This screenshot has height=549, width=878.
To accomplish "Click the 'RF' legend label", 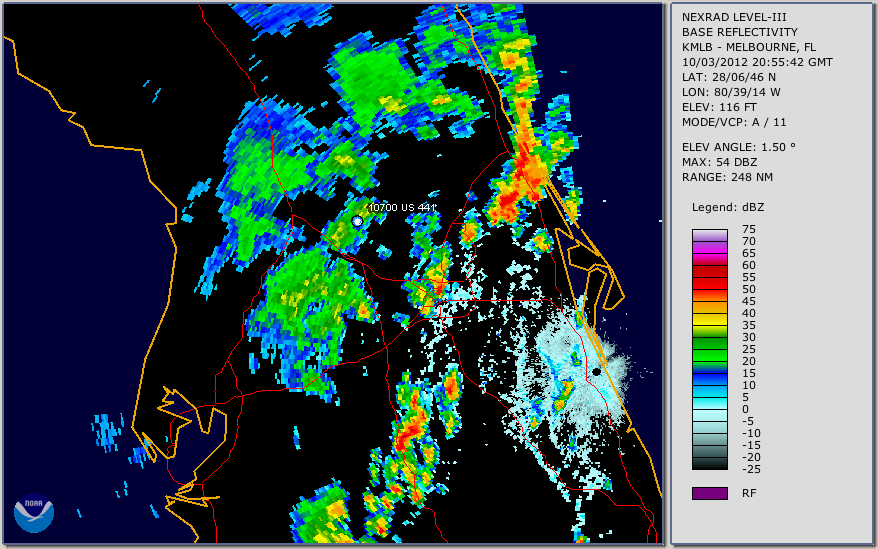I will [749, 494].
